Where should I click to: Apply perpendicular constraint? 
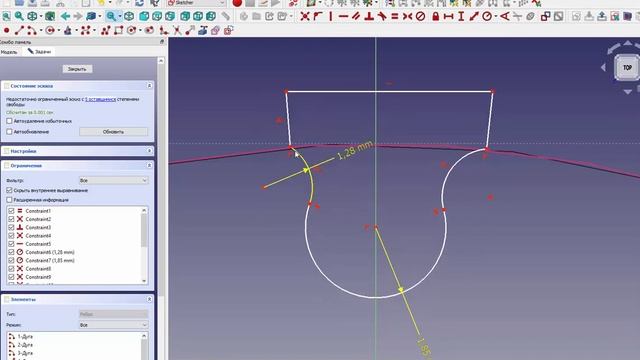pyautogui.click(x=369, y=16)
